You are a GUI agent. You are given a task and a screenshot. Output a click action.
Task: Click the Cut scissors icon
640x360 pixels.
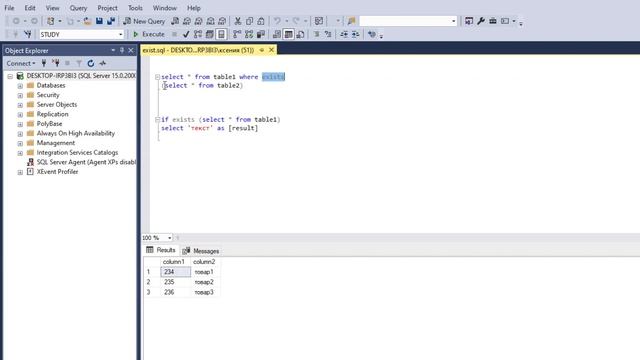238,21
